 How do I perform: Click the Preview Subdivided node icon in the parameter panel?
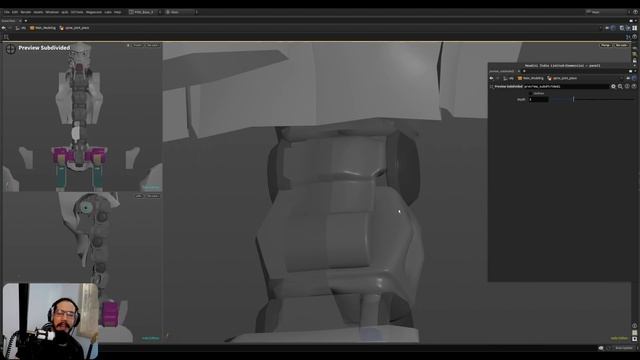click(491, 87)
